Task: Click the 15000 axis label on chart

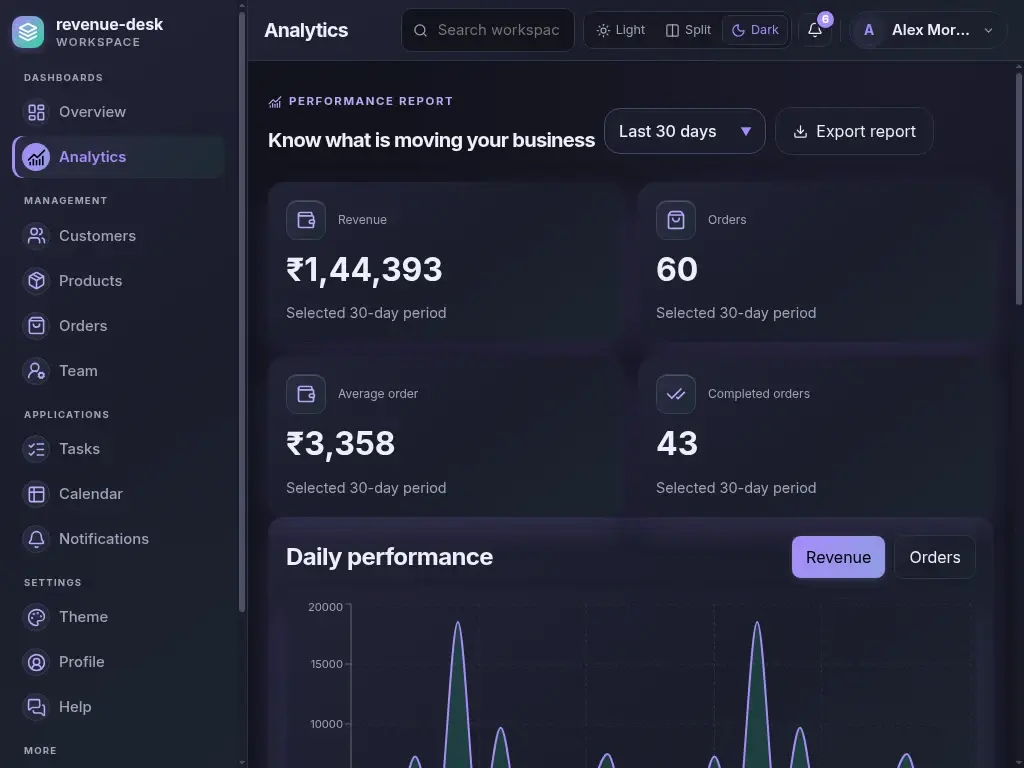Action: (327, 664)
